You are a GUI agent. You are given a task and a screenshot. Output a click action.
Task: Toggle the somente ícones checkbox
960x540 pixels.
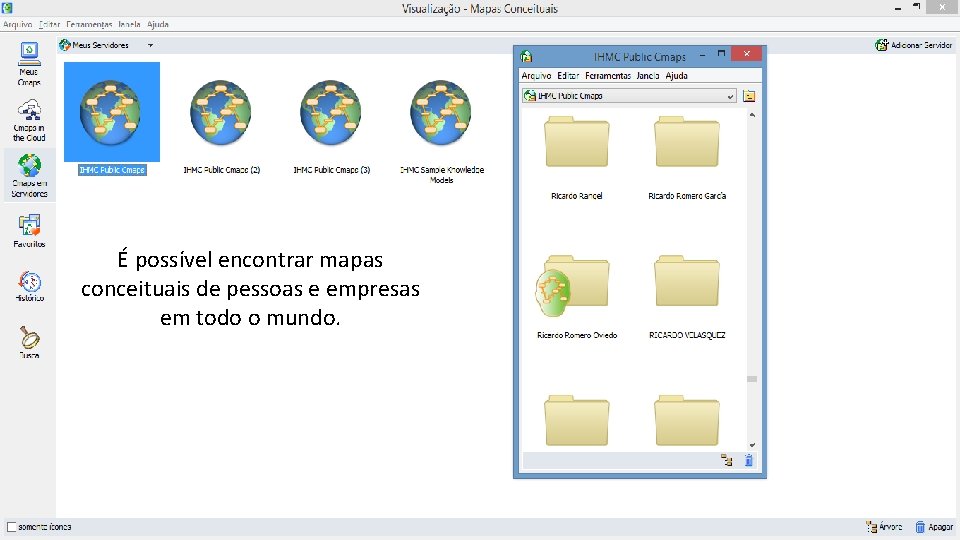click(11, 527)
